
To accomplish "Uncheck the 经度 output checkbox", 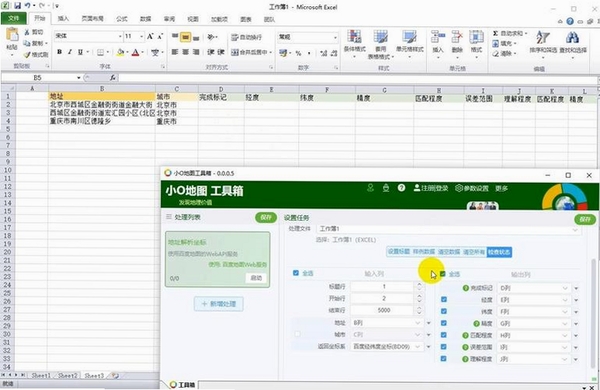I will point(443,300).
